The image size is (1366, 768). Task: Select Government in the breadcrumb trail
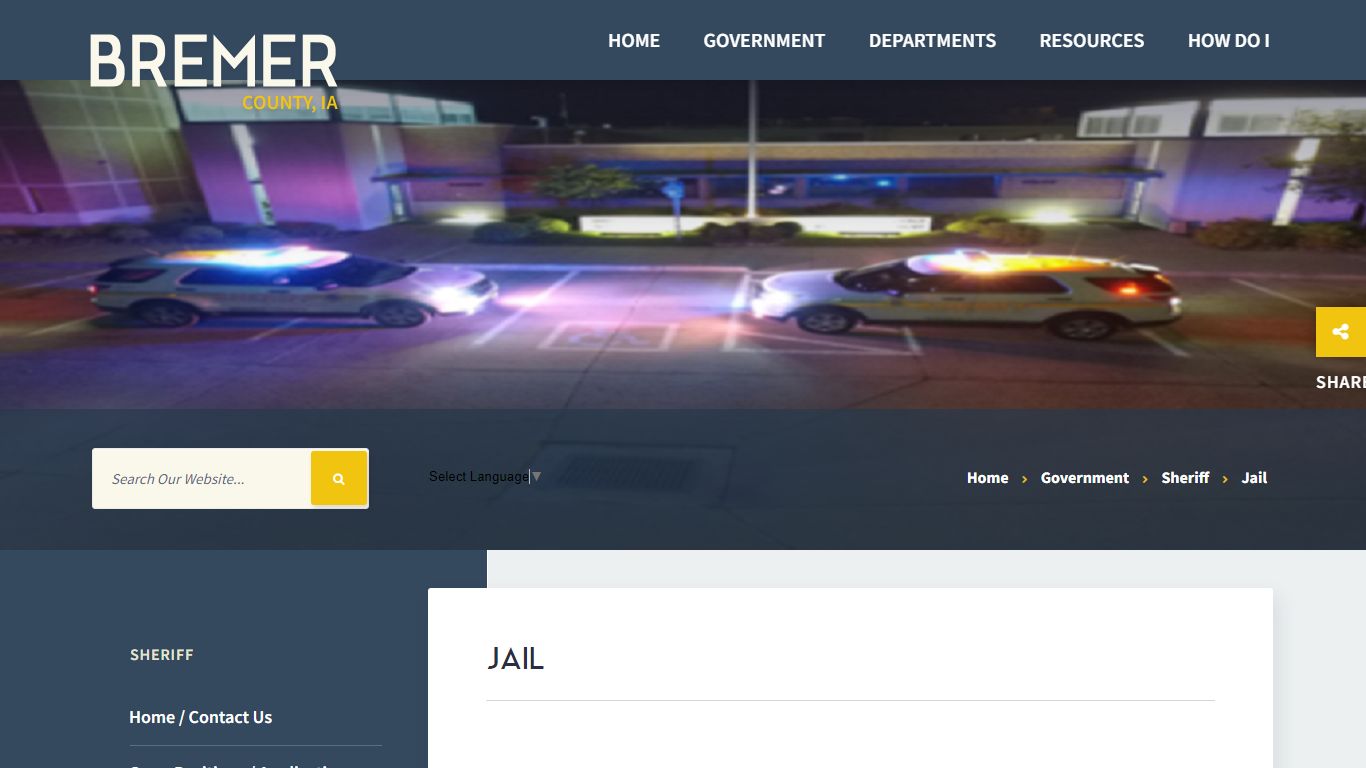[x=1084, y=478]
